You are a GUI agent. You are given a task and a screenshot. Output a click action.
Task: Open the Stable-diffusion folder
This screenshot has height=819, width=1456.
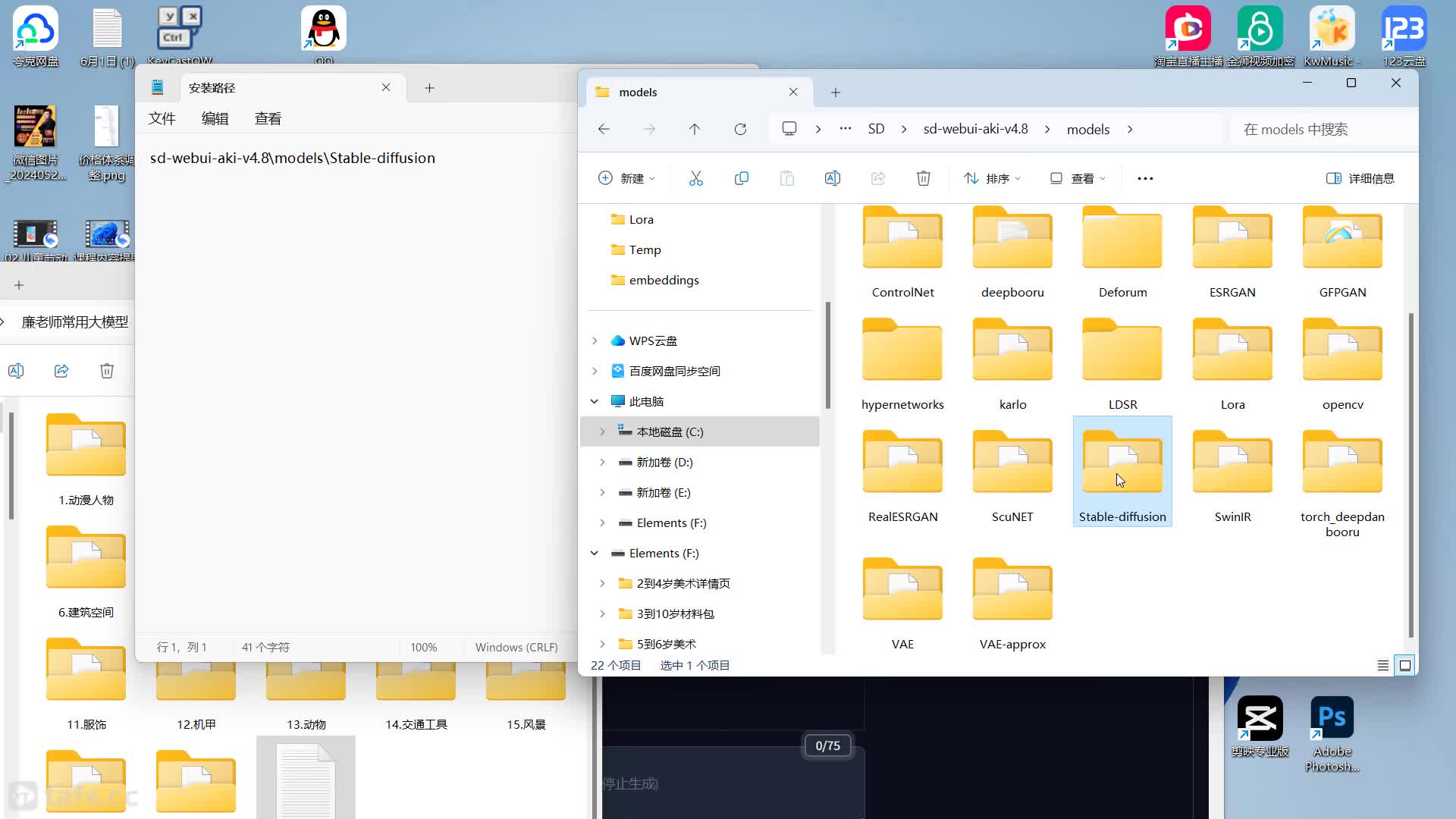[1122, 471]
